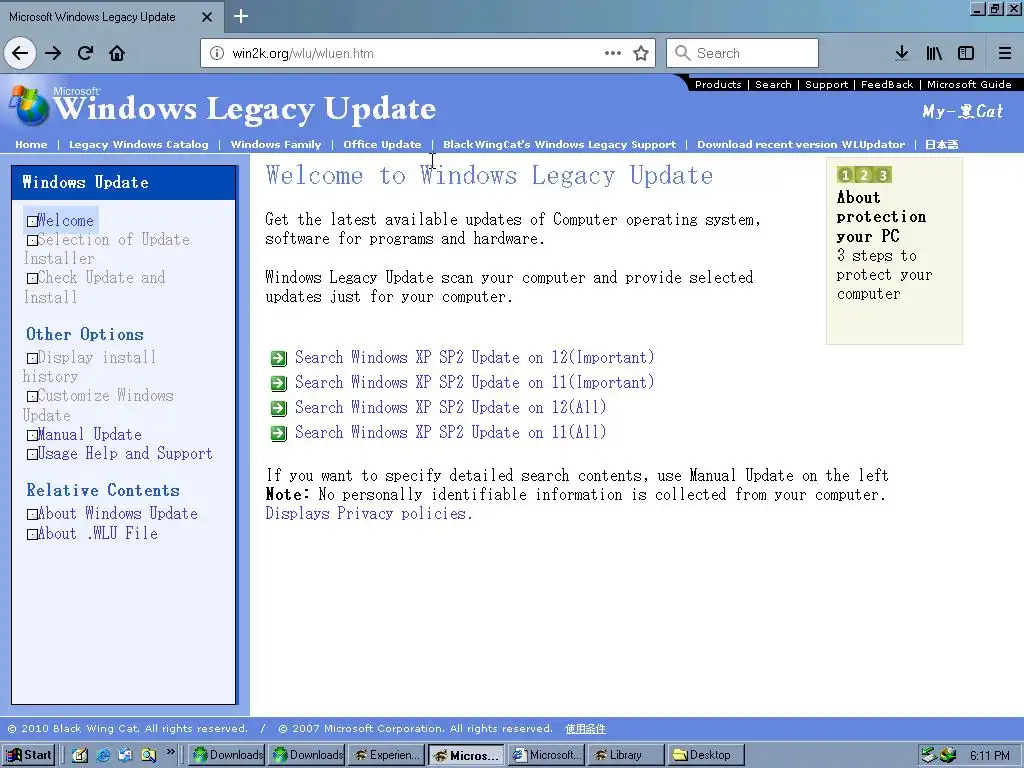Switch to the Experien... taskbar window

[x=387, y=755]
